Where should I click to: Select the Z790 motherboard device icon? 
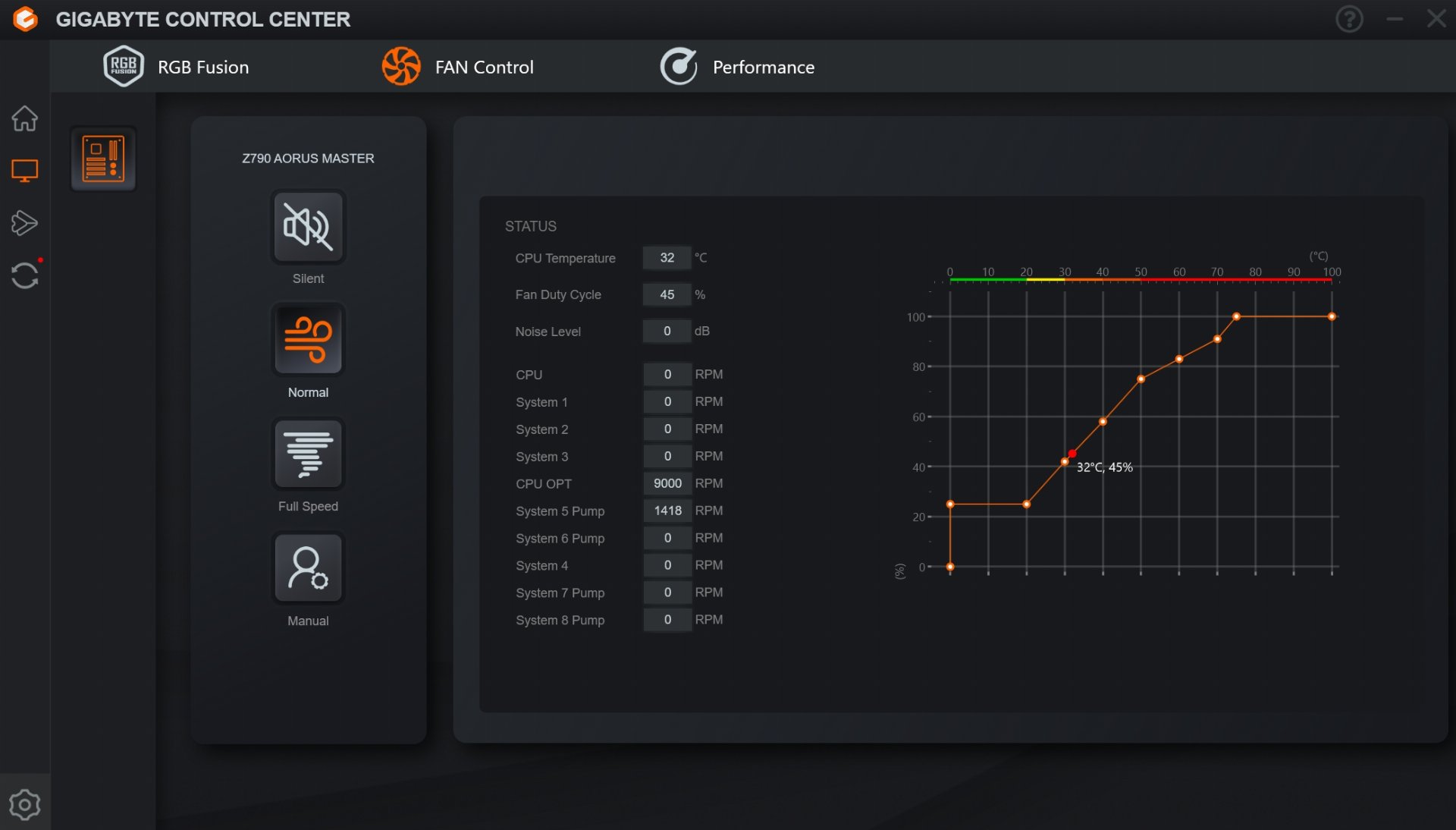pyautogui.click(x=103, y=159)
